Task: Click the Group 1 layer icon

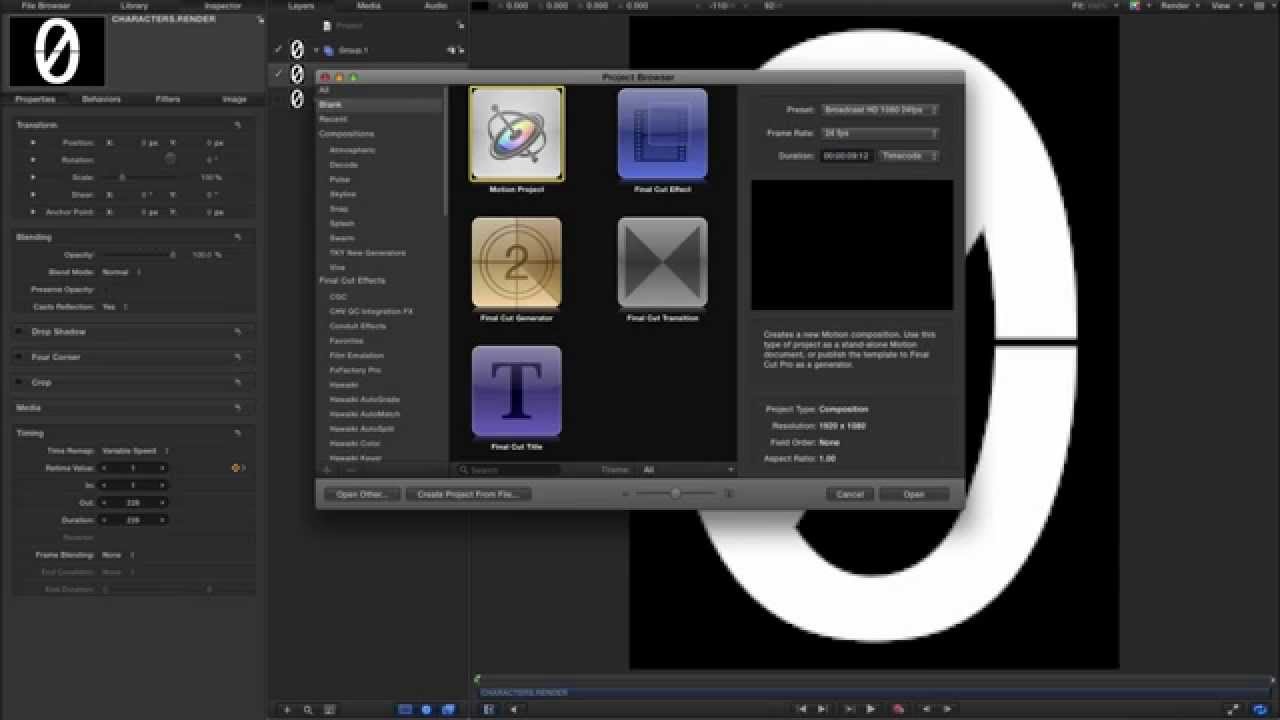Action: pos(329,50)
